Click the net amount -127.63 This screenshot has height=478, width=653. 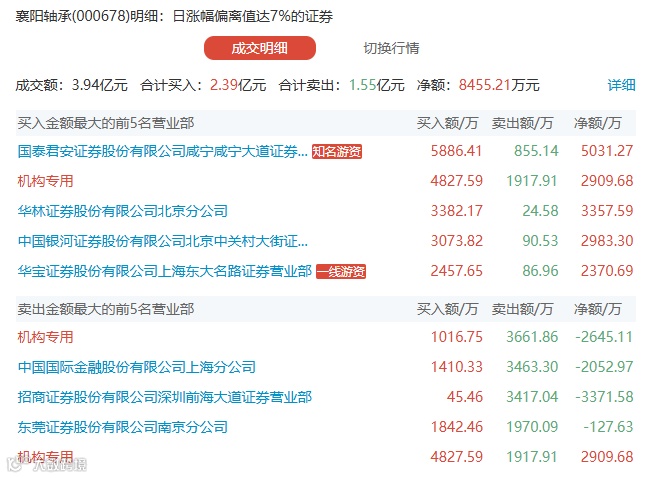click(608, 426)
